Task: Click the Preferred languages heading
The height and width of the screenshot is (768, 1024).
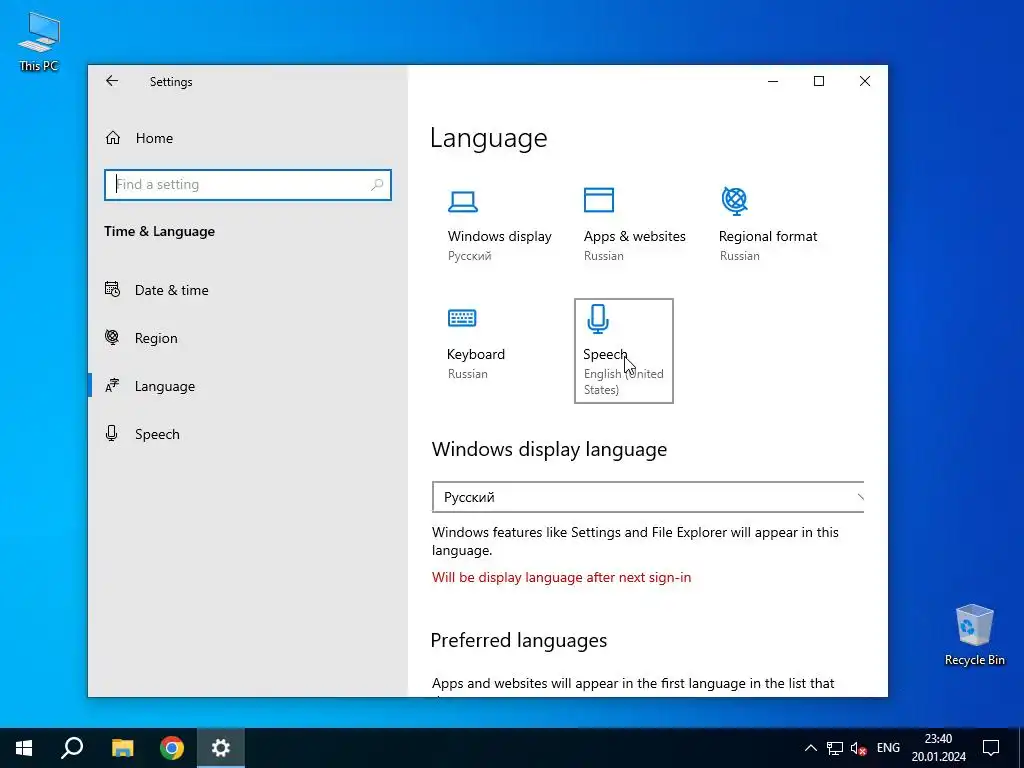Action: 519,640
